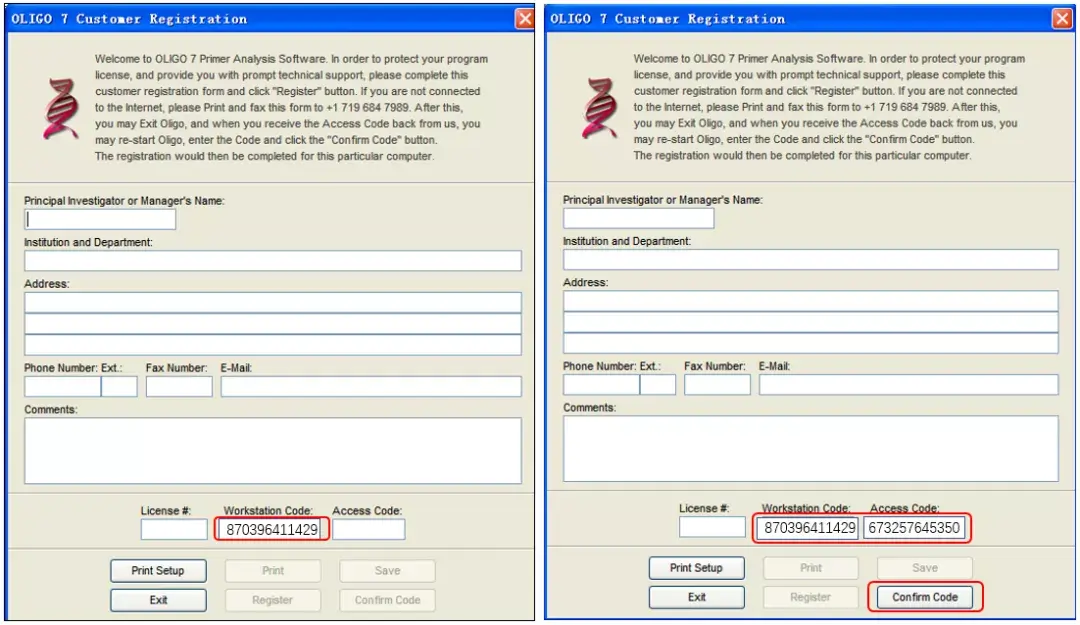Click Exit button in left window
Viewport: 1080px width, 625px height.
coord(158,600)
